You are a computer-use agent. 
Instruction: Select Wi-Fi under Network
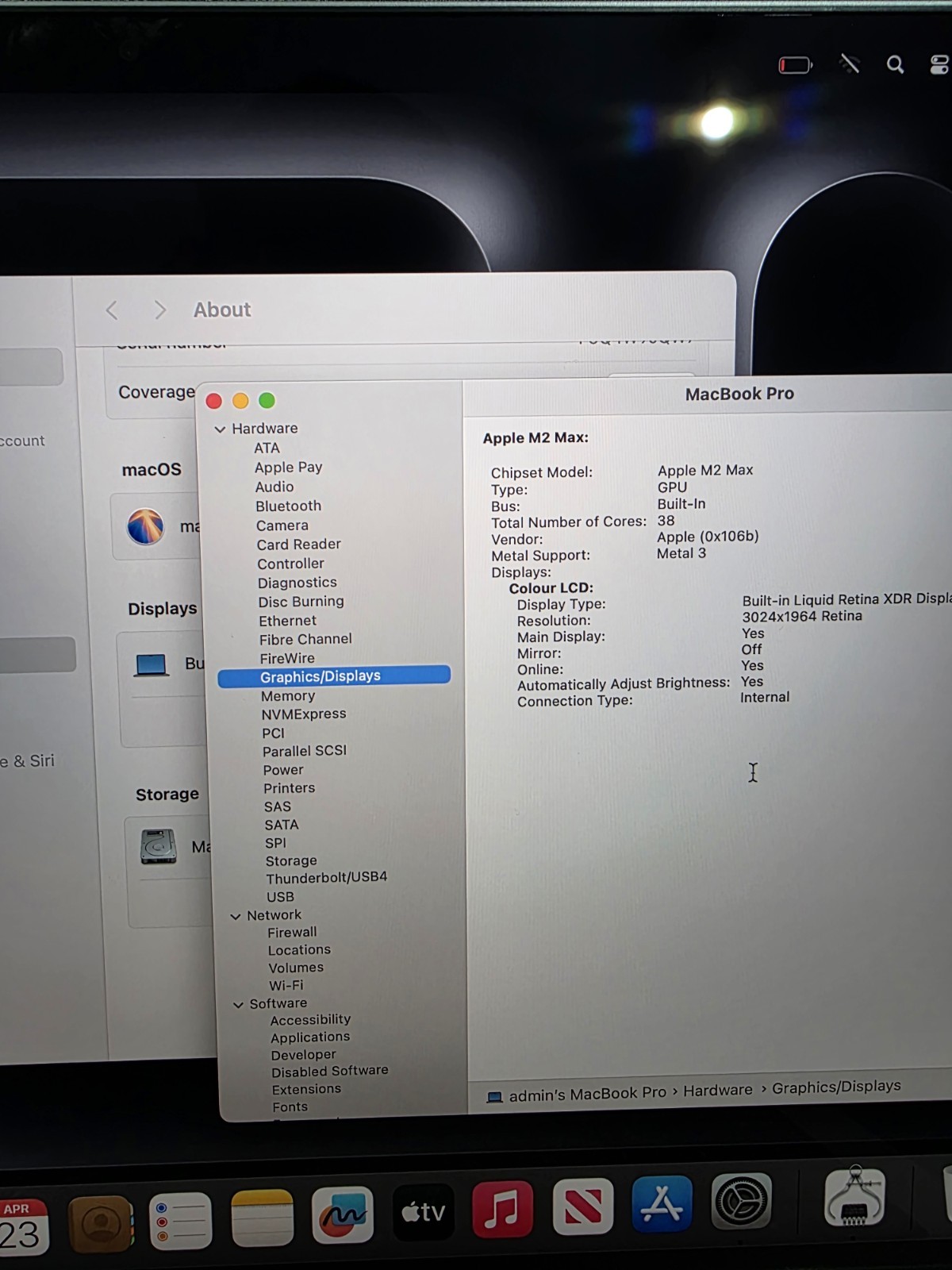286,986
